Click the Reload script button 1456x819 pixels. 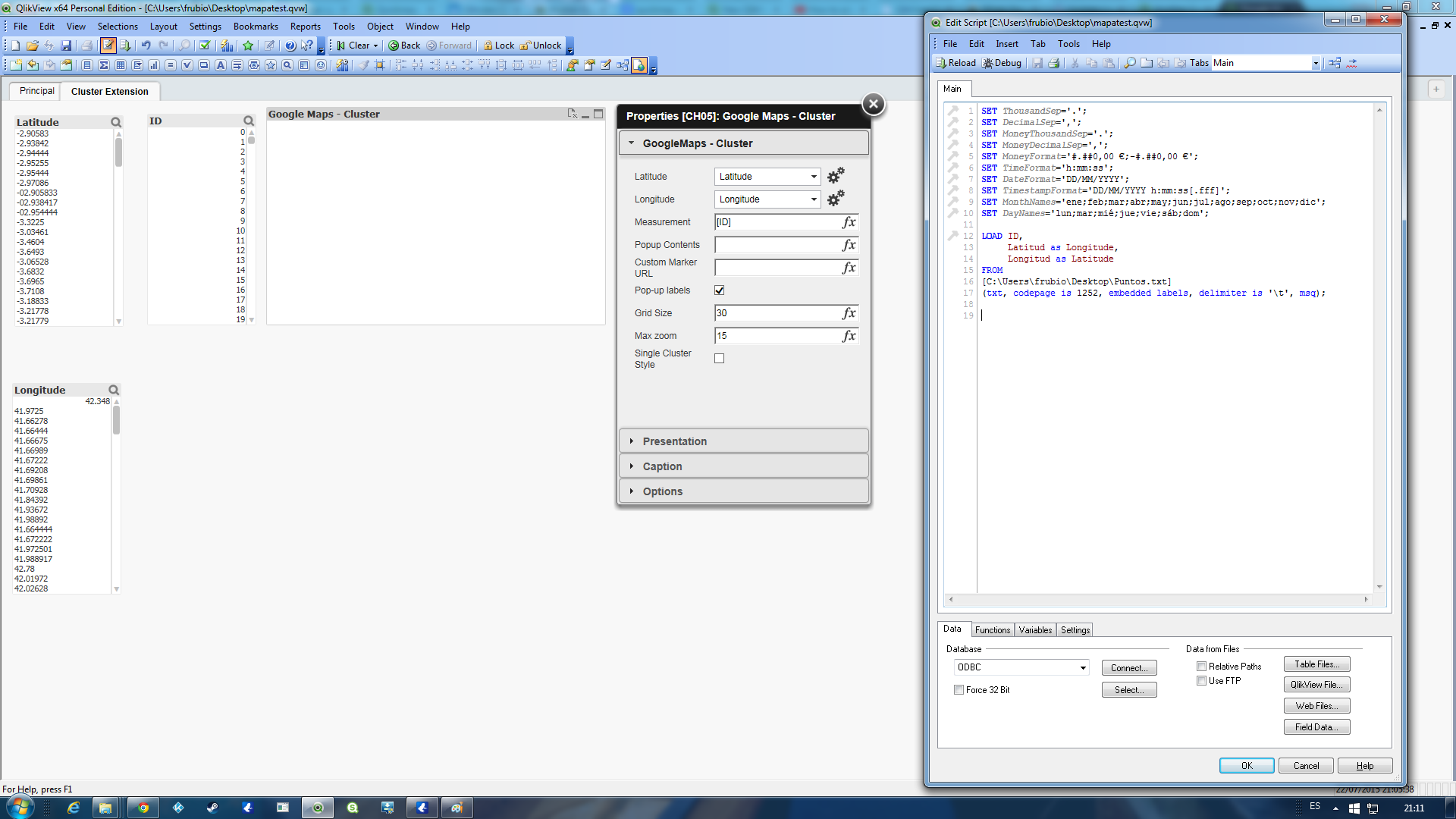(x=955, y=62)
